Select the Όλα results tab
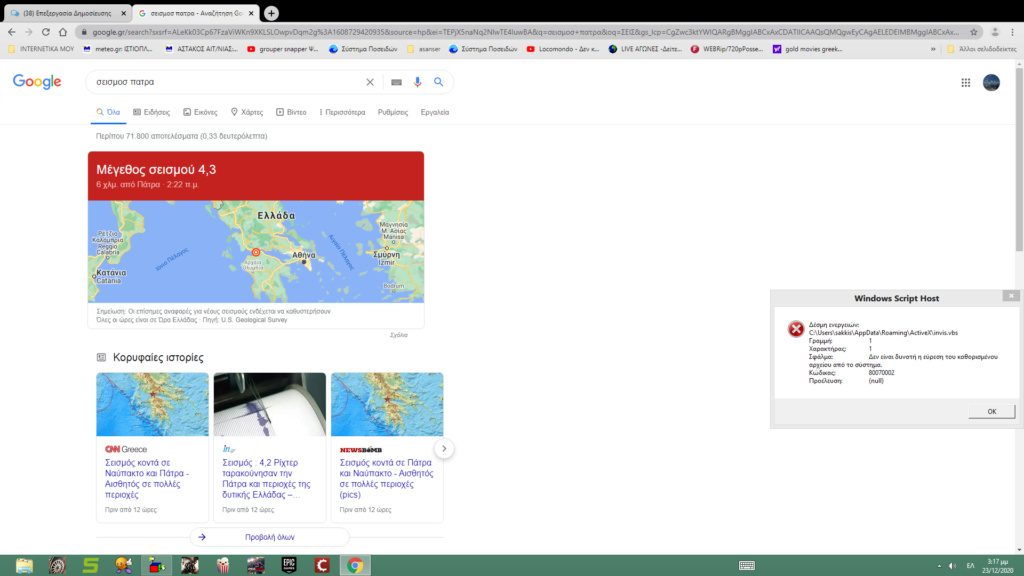The height and width of the screenshot is (576, 1024). coord(108,112)
